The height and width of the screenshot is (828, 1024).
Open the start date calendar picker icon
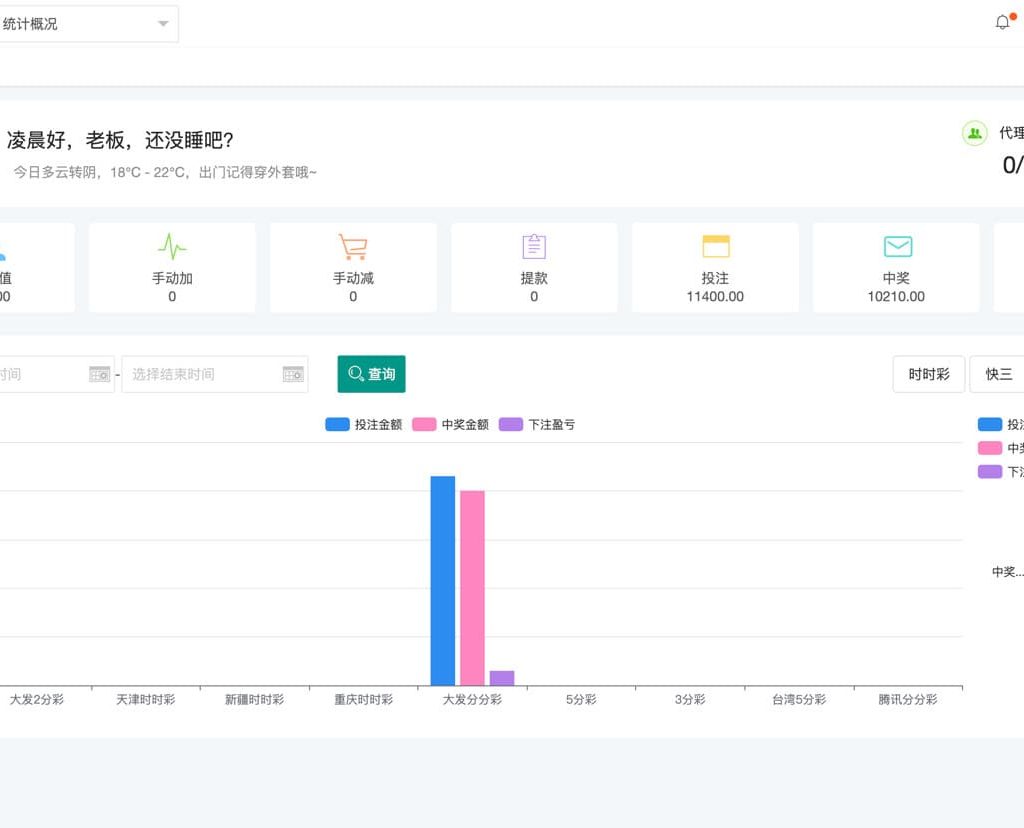click(99, 374)
